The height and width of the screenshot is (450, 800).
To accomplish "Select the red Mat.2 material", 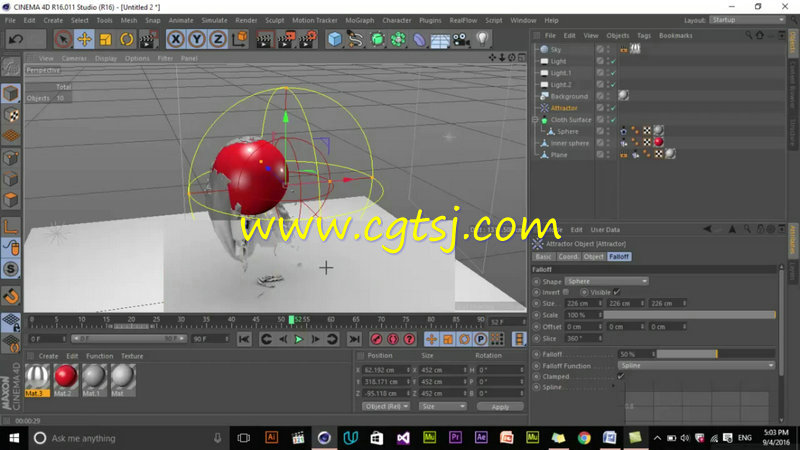I will point(65,380).
